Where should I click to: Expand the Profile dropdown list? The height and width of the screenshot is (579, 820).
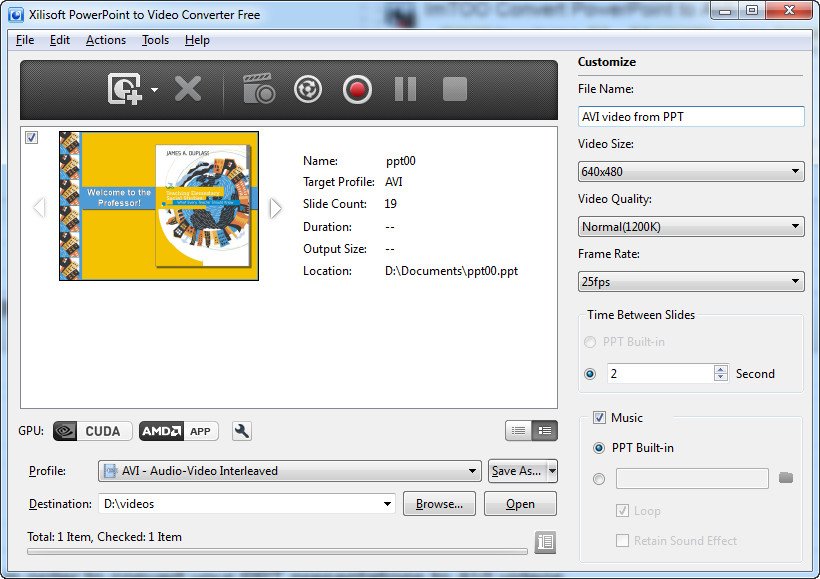[471, 470]
